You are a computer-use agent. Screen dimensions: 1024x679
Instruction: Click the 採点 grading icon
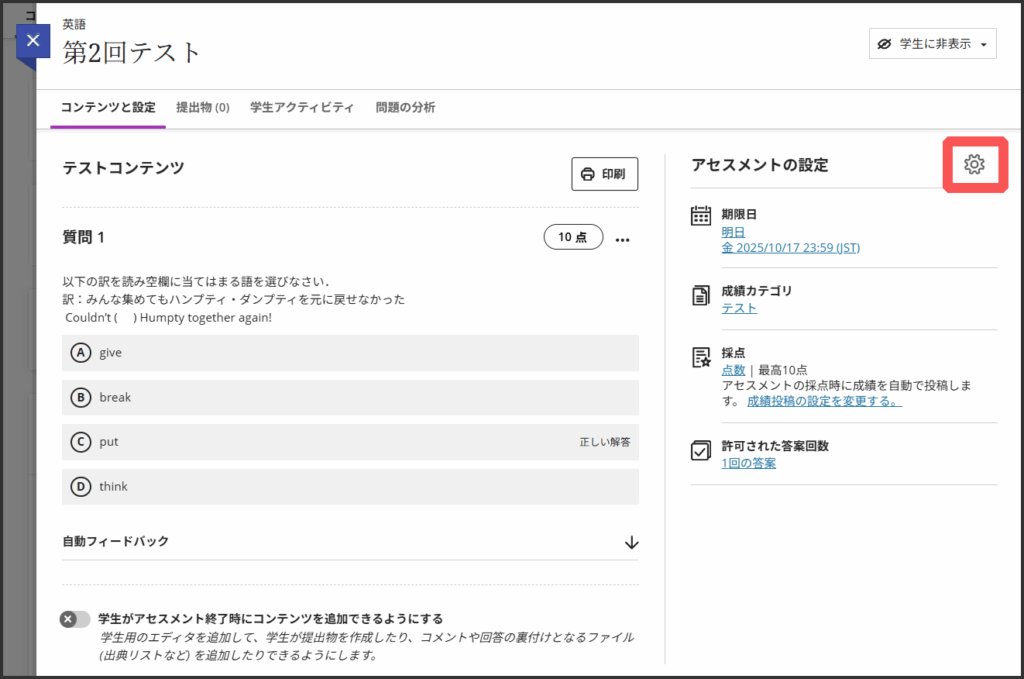click(x=701, y=358)
